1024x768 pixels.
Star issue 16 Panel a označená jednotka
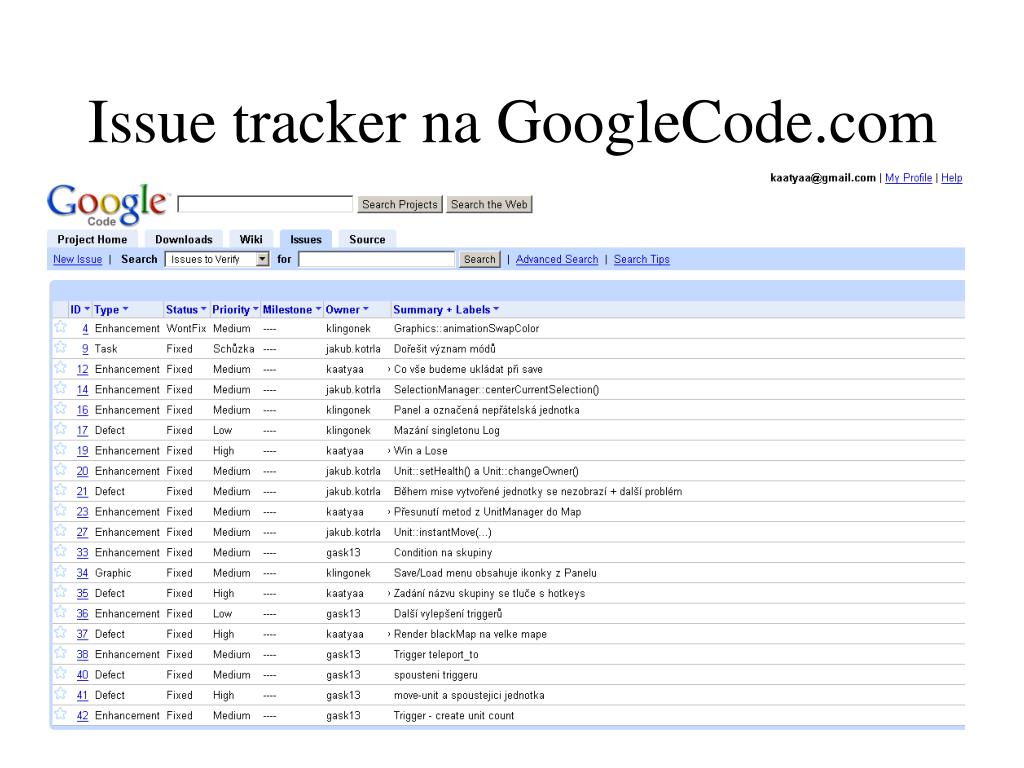[x=61, y=409]
